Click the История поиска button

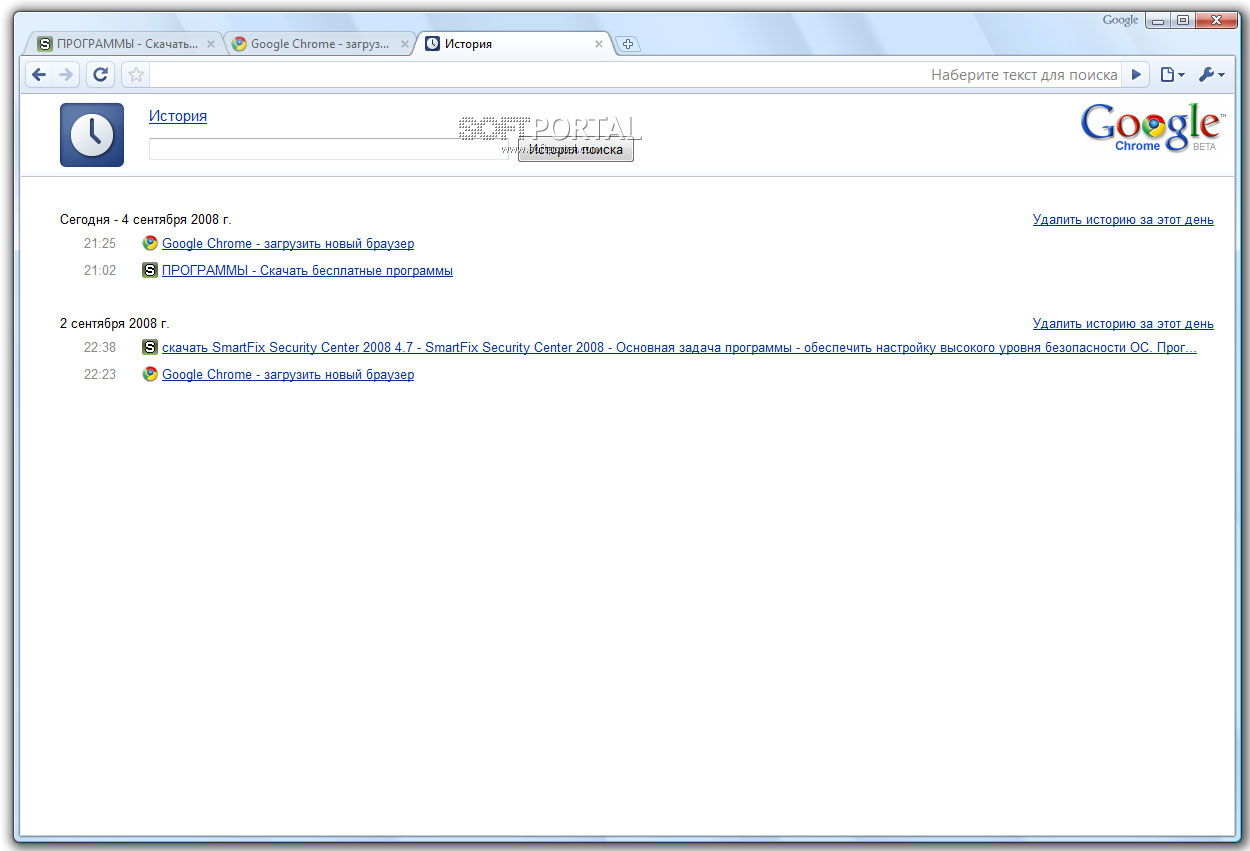(576, 149)
